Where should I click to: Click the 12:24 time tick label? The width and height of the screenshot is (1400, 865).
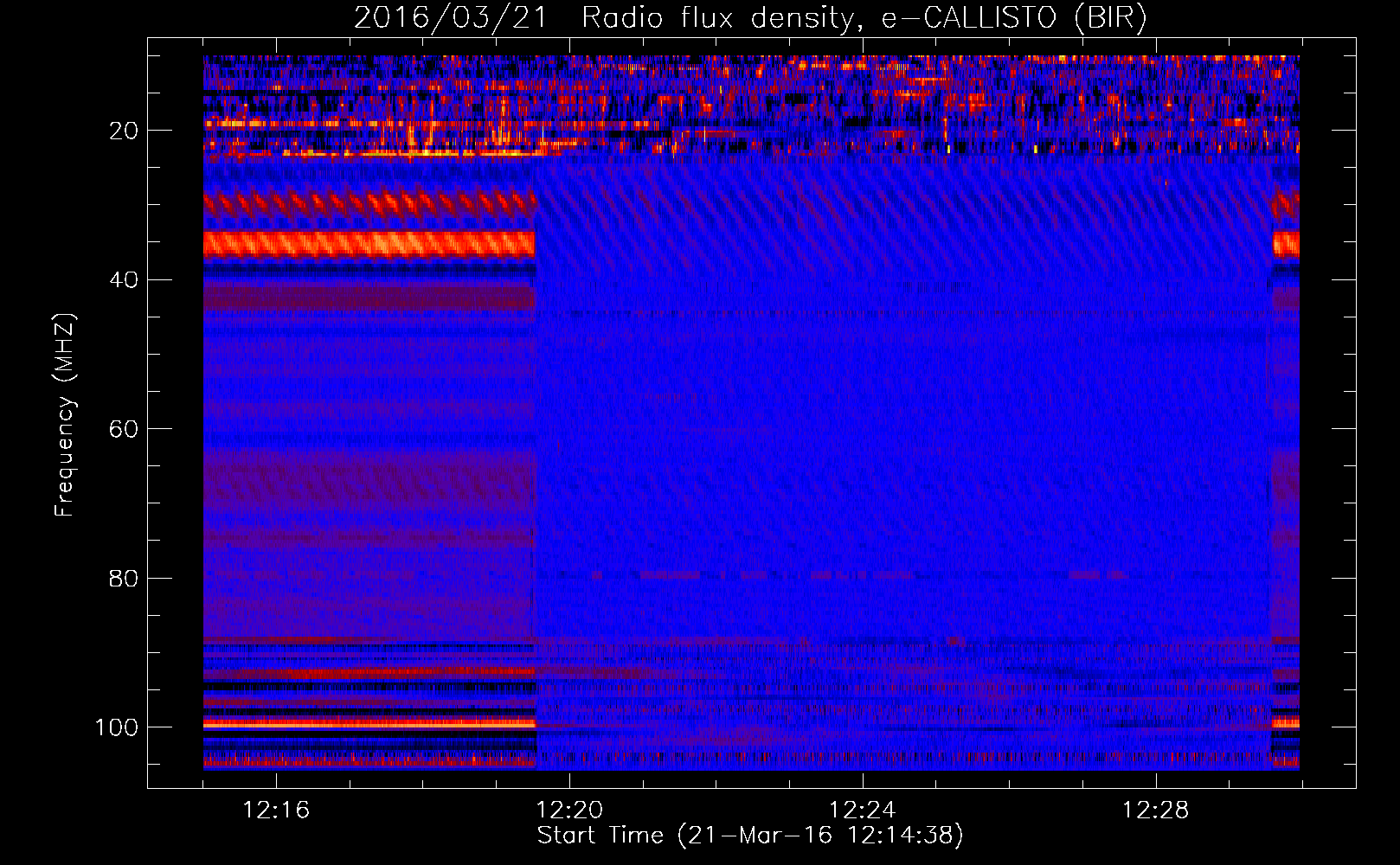point(863,810)
